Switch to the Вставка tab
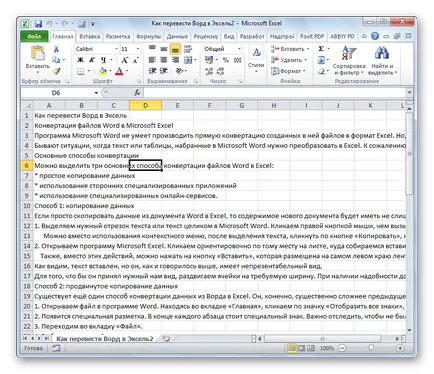 pyautogui.click(x=90, y=36)
